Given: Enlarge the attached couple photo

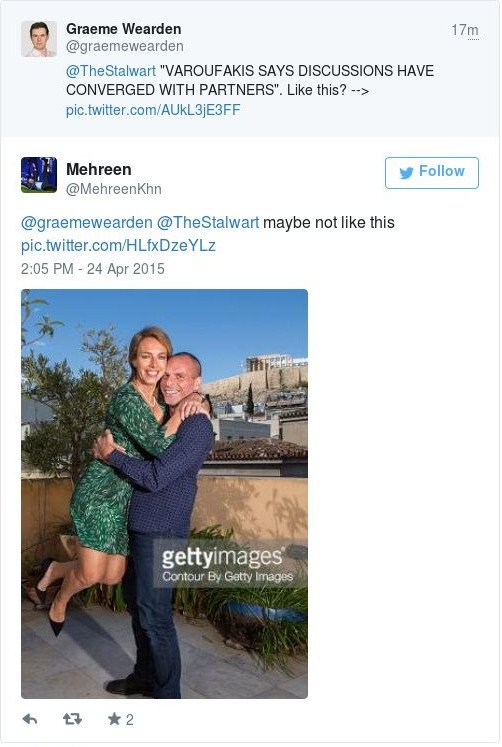Looking at the screenshot, I should click(164, 494).
